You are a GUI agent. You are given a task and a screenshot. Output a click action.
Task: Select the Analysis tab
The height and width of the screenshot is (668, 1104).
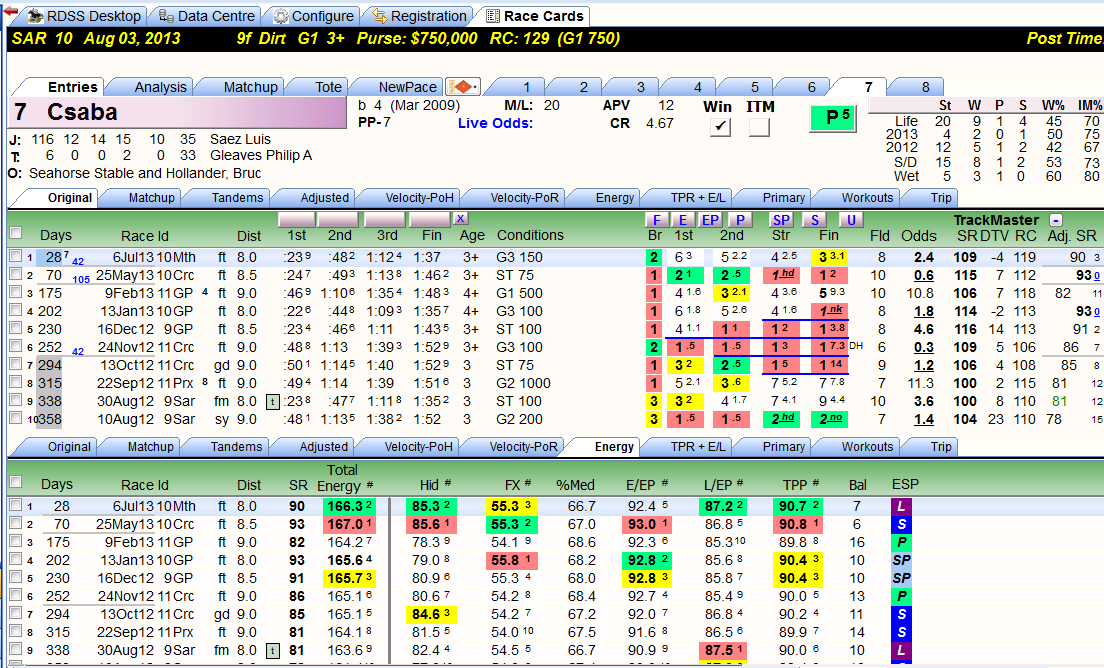(161, 87)
